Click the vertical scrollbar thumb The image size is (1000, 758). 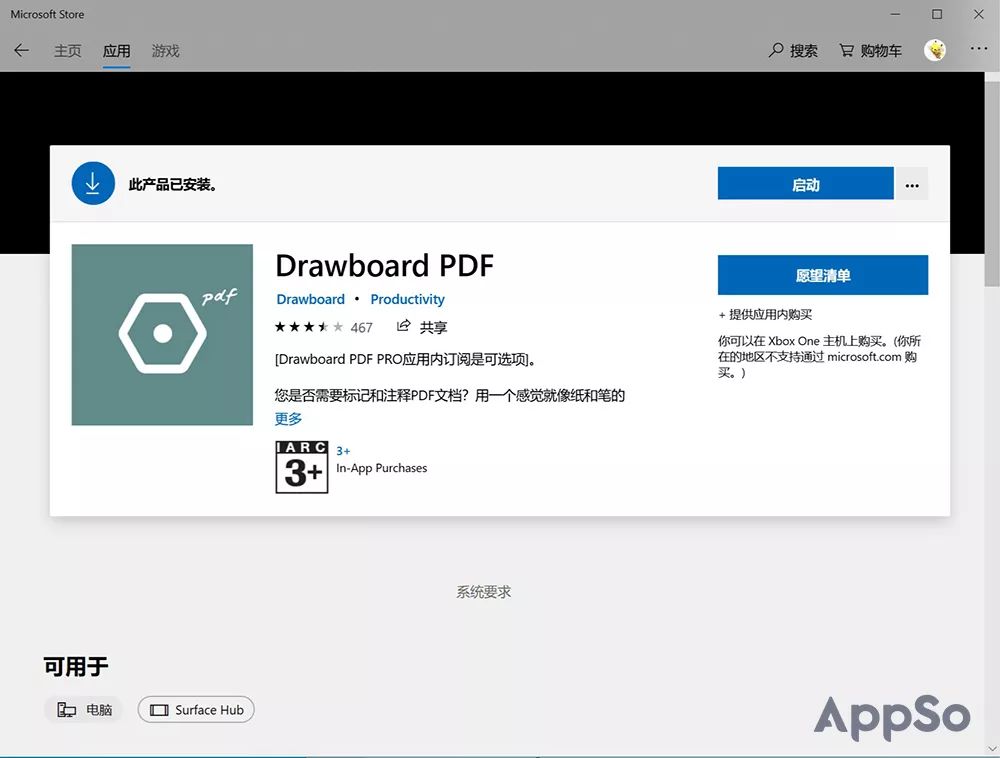coord(992,184)
